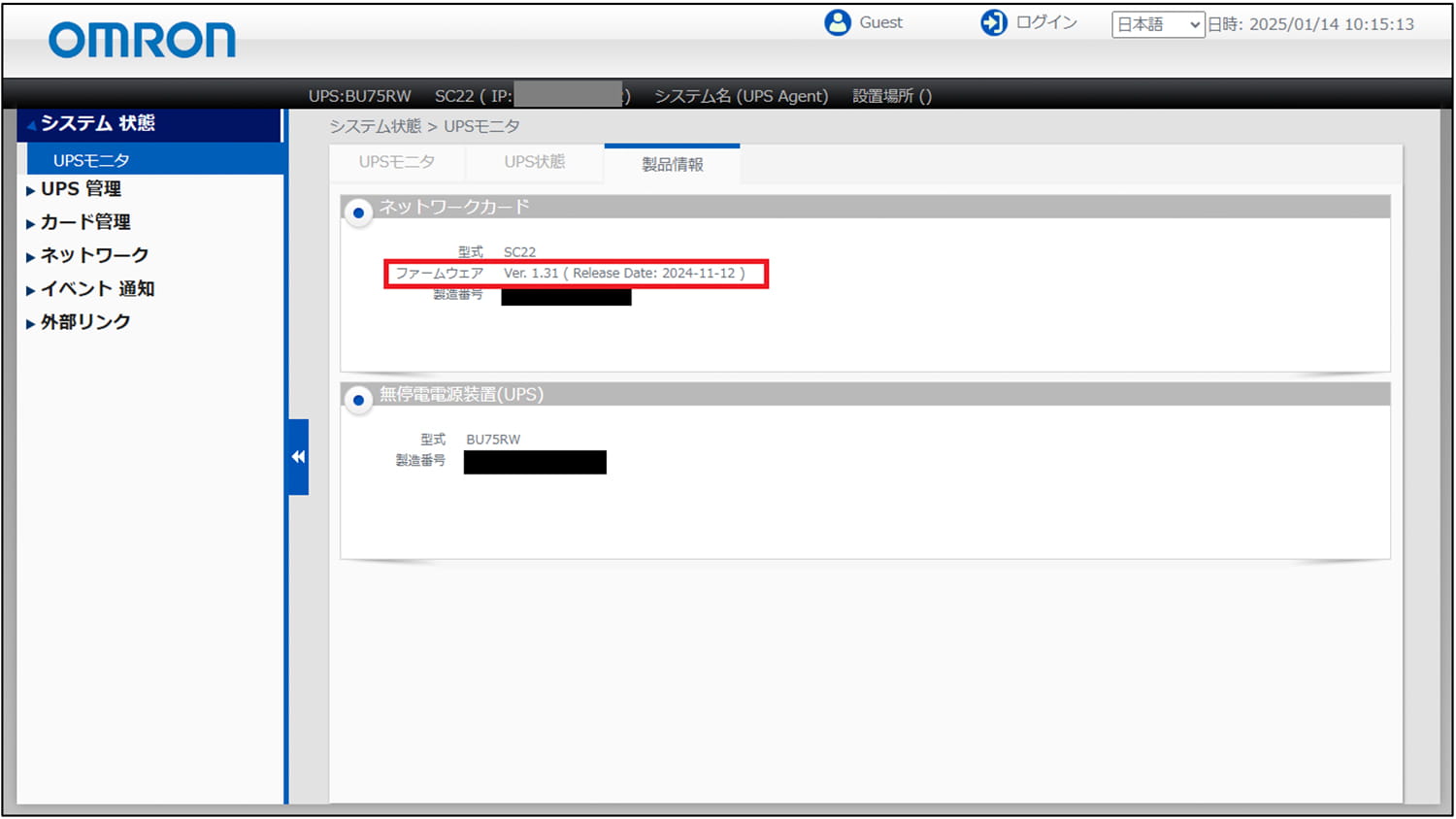Select the 製品情報 tab
Viewport: 1456px width, 819px height.
[x=672, y=164]
